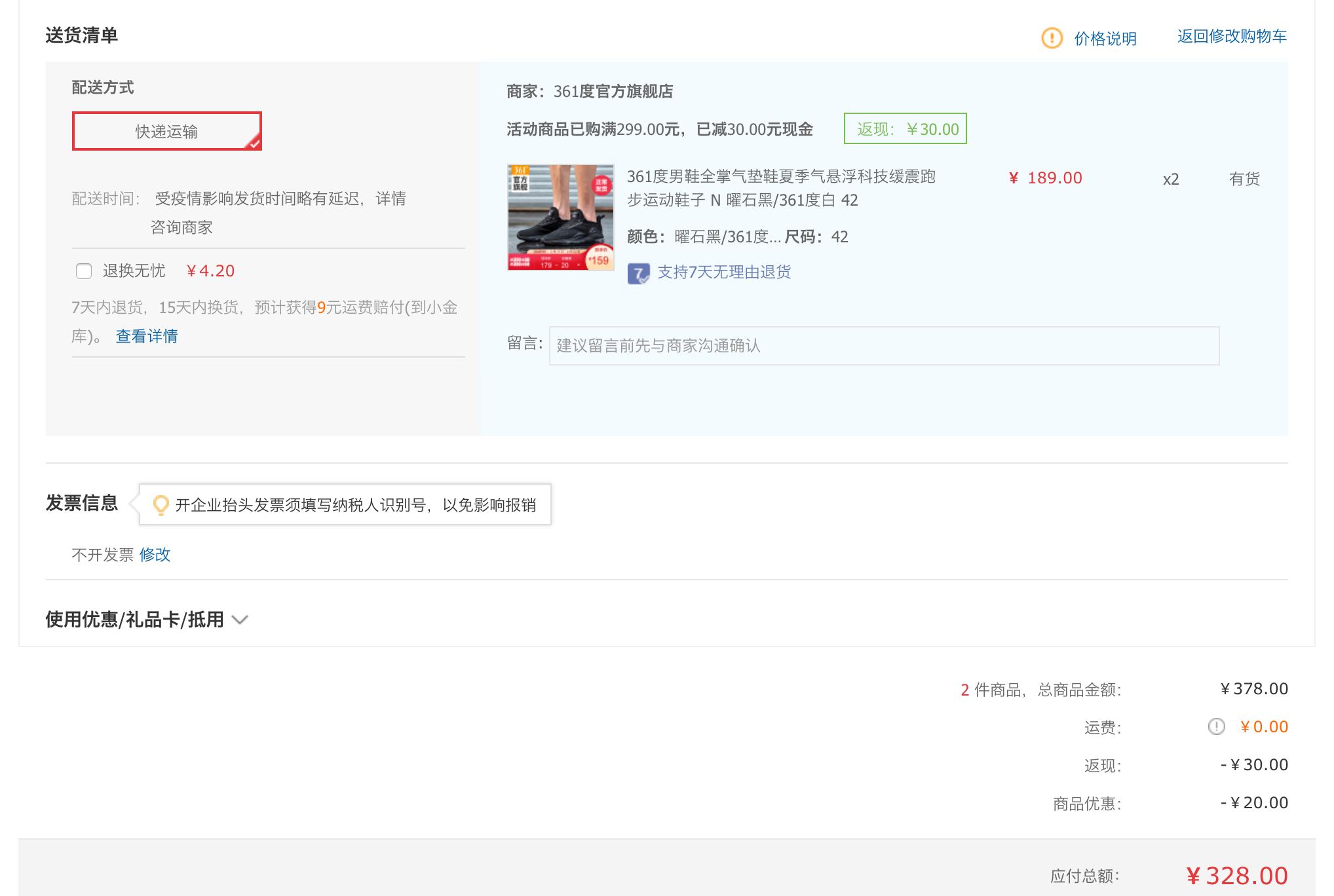
Task: Click the 返现 summary value -¥30.00
Action: coord(1255,765)
